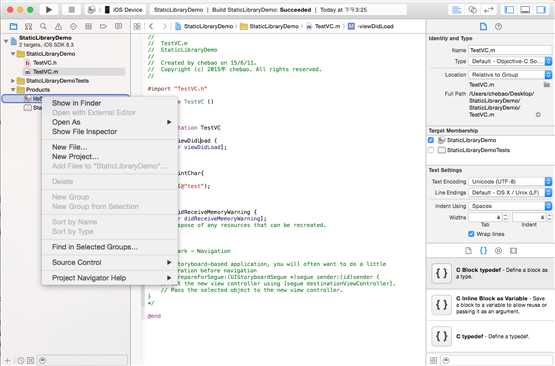Choose Show File Inspector menu item
This screenshot has height=366, width=555.
click(110, 132)
